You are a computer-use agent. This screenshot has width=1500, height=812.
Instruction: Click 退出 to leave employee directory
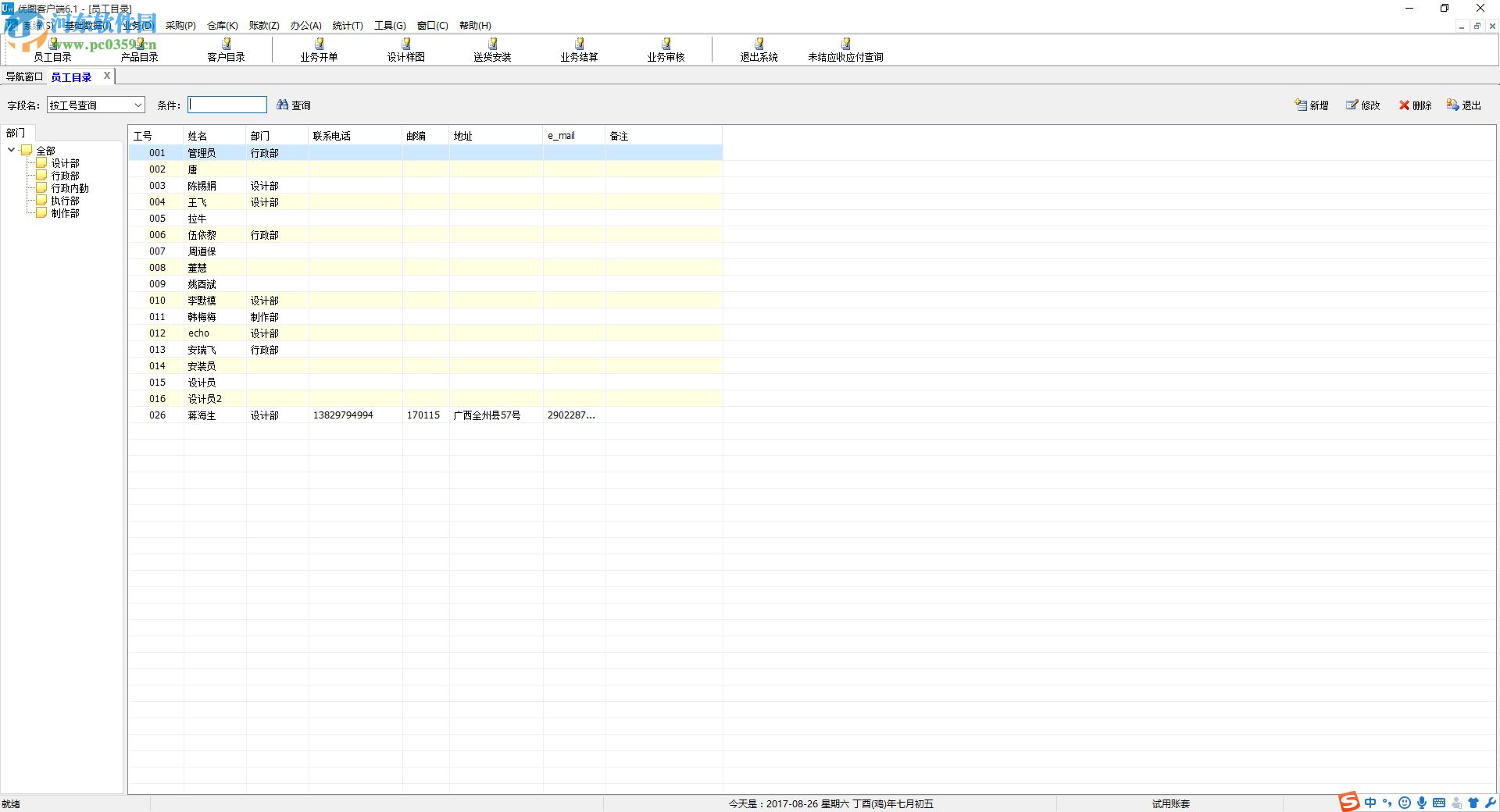[x=1464, y=105]
